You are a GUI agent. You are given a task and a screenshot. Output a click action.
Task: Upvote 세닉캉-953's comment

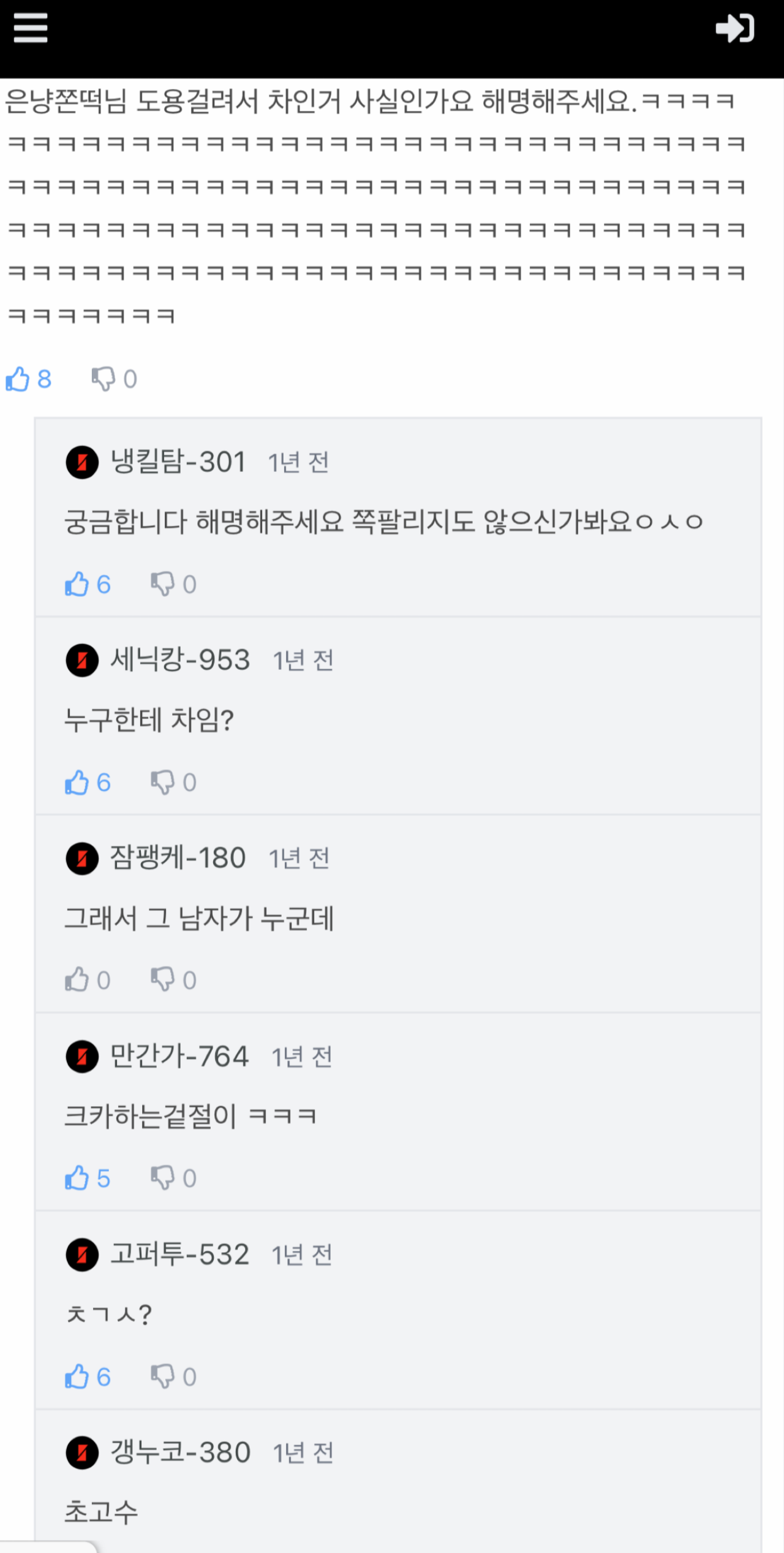(77, 783)
